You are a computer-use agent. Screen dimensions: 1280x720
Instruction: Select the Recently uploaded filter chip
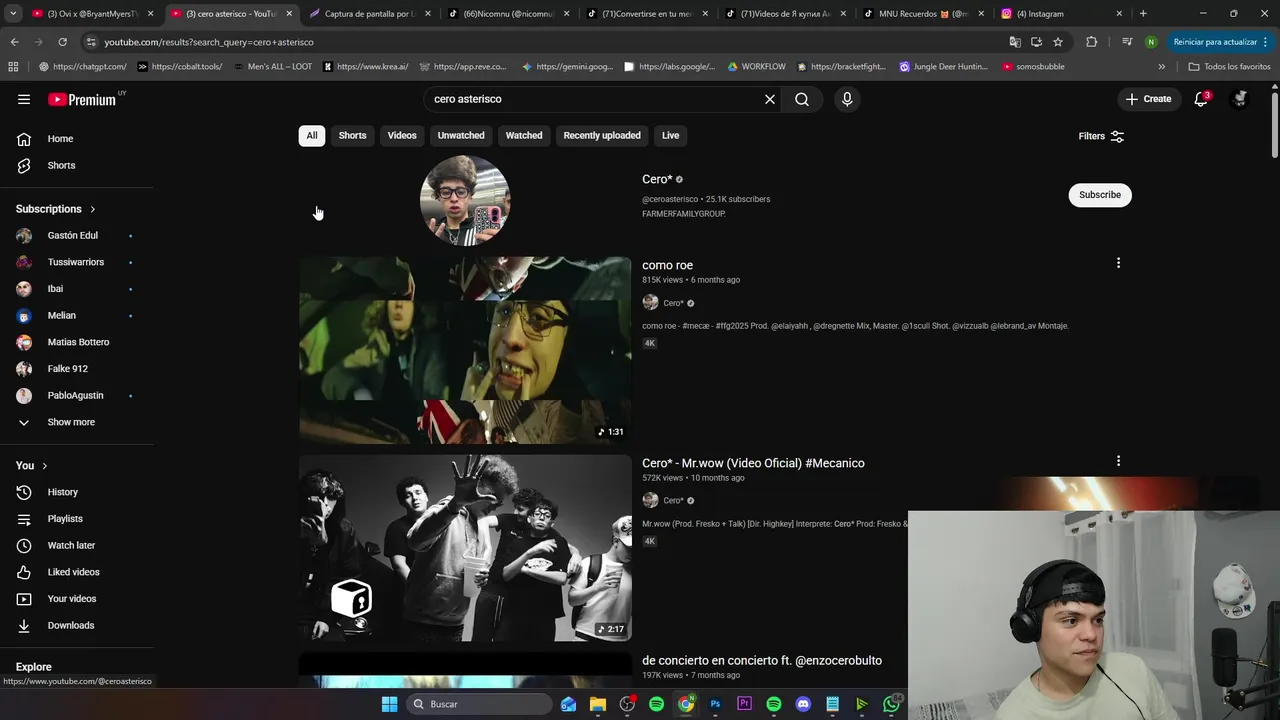[602, 136]
